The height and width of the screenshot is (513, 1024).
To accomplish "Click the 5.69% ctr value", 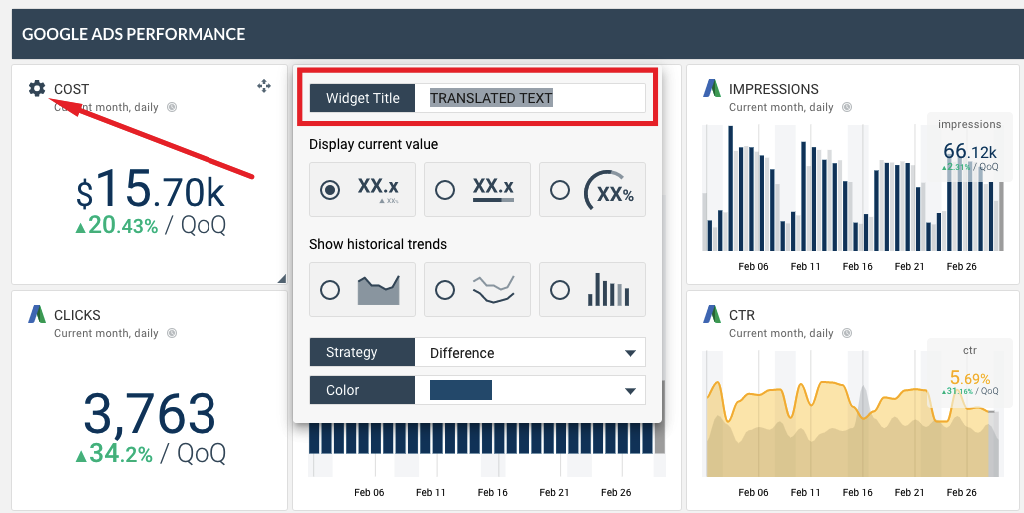I will coord(970,377).
